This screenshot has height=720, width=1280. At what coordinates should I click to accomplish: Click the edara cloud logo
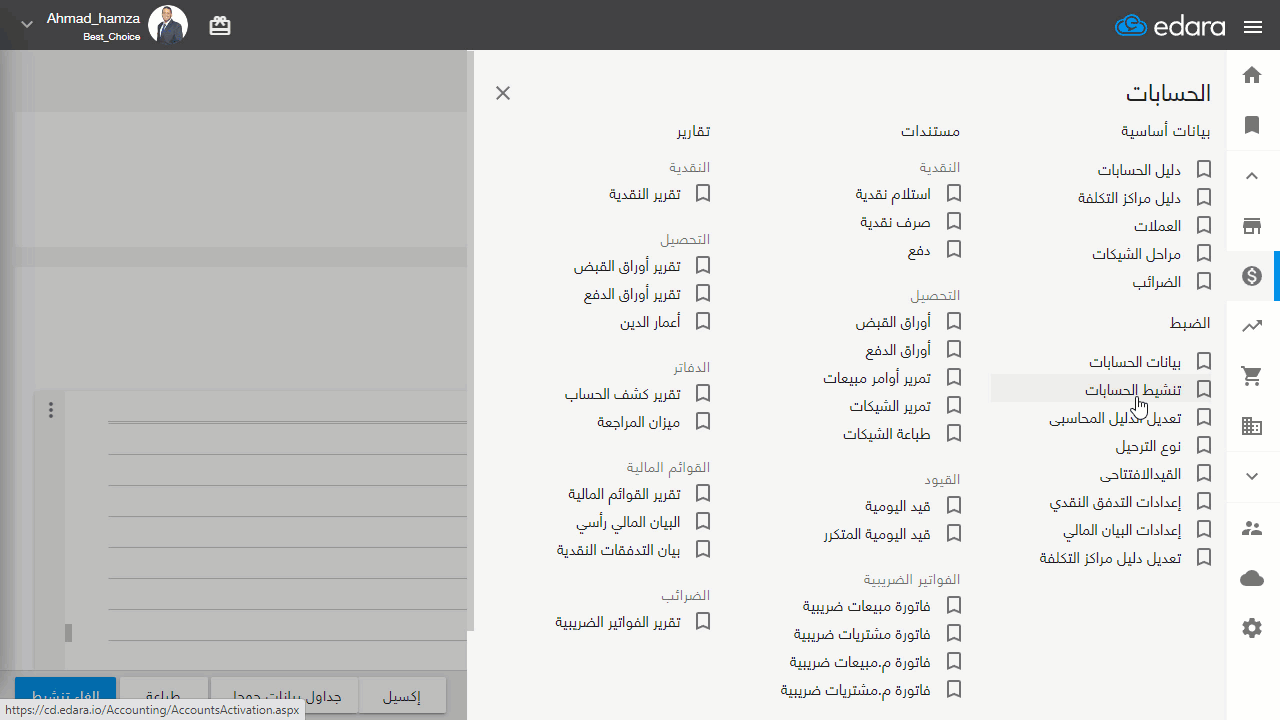pyautogui.click(x=1130, y=26)
